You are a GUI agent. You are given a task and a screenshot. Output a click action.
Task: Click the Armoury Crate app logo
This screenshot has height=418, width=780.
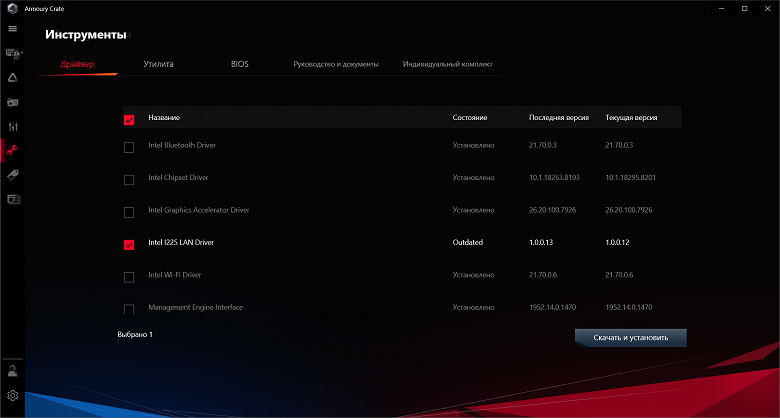coord(12,8)
